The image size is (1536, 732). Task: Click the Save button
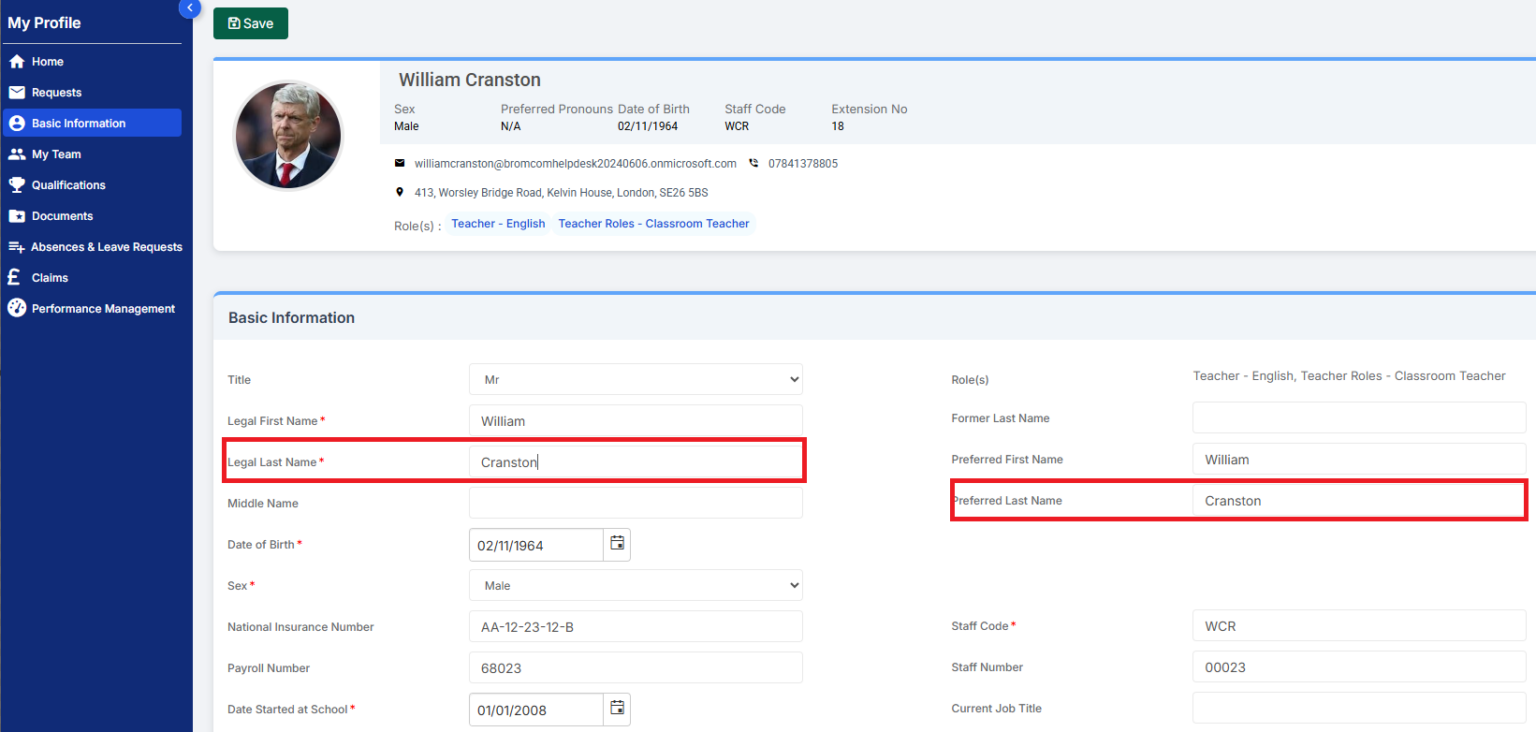click(x=250, y=23)
